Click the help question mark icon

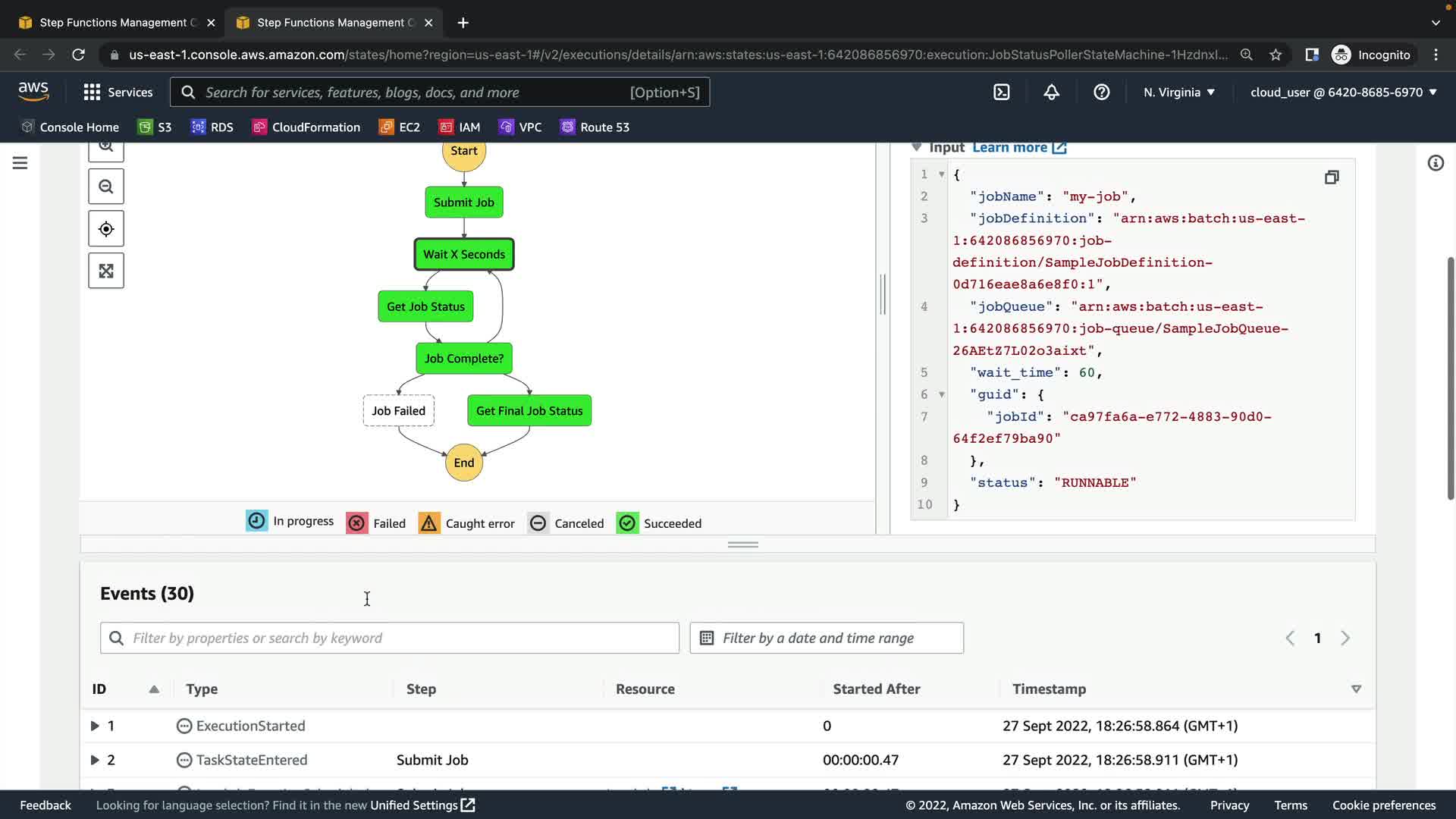tap(1102, 93)
